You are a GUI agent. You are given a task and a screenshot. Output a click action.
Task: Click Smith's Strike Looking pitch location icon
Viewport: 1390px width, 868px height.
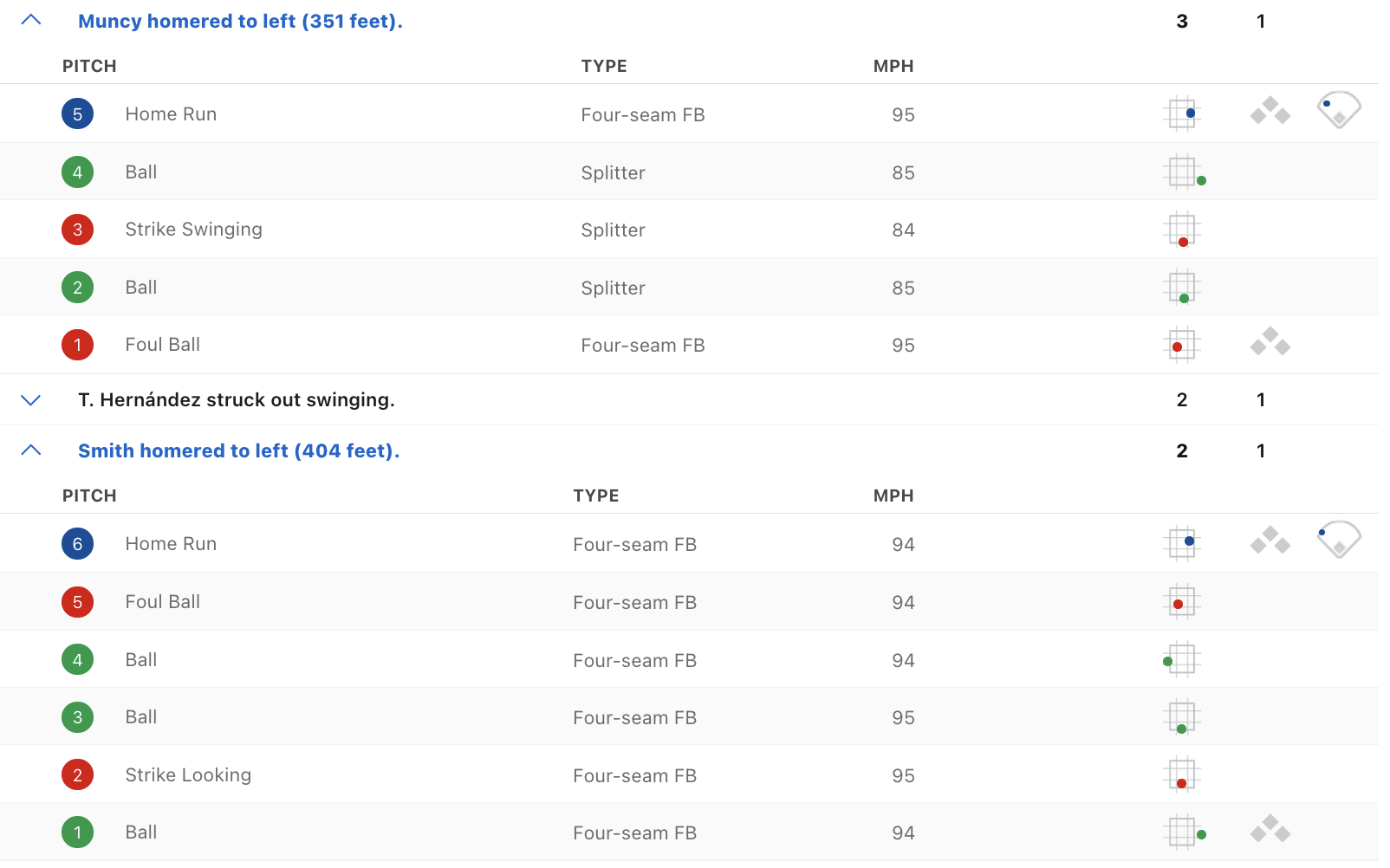click(x=1182, y=775)
